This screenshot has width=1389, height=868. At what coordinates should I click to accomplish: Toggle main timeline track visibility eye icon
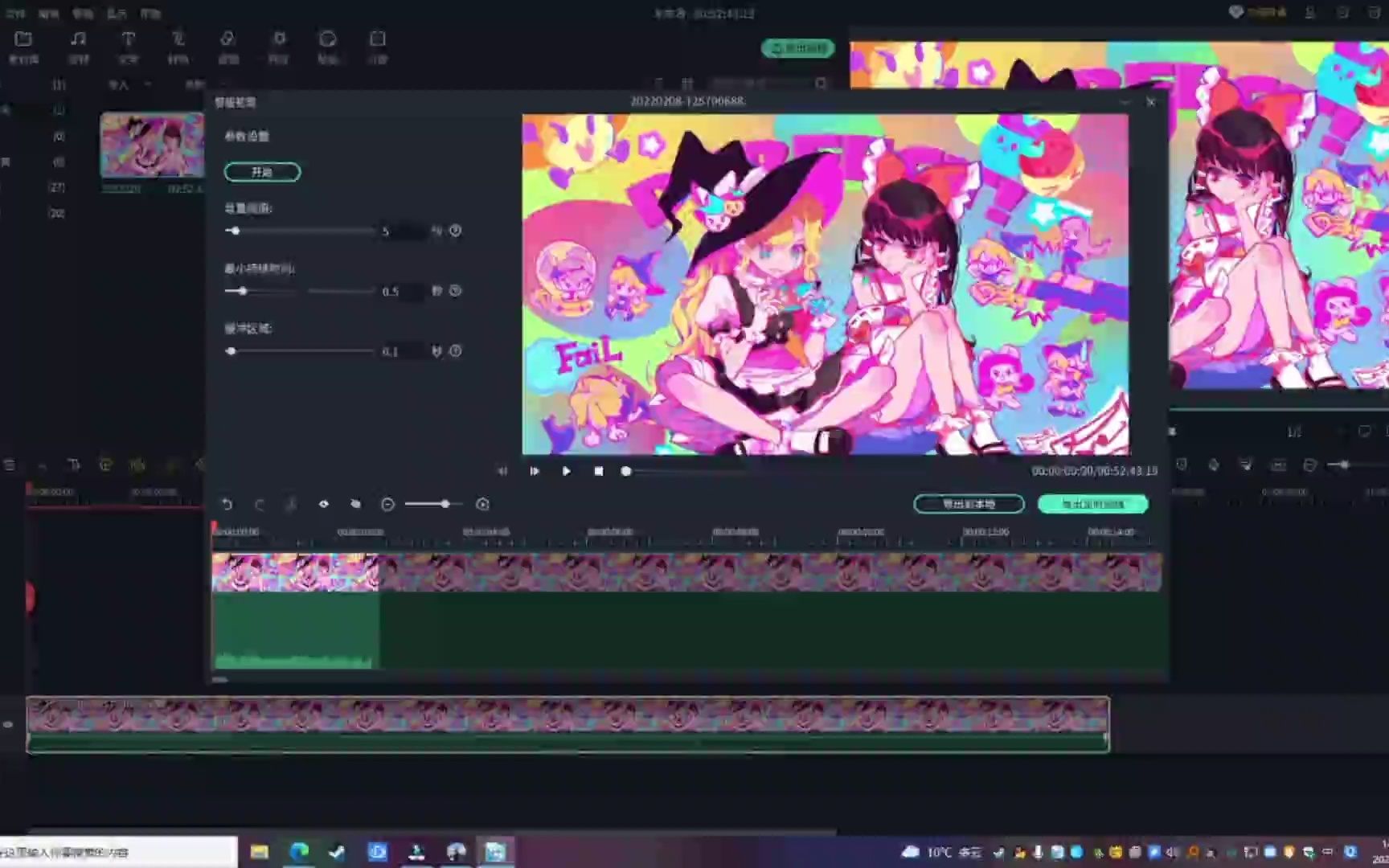click(x=8, y=724)
